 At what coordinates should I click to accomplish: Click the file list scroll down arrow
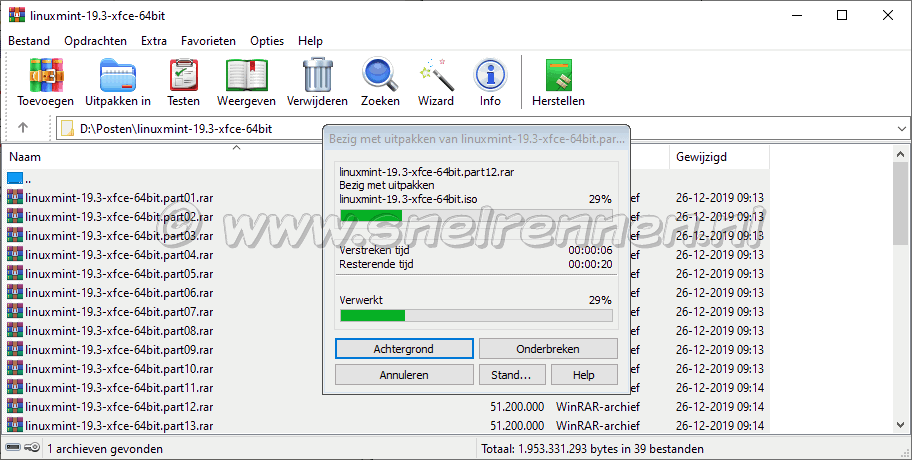click(900, 426)
